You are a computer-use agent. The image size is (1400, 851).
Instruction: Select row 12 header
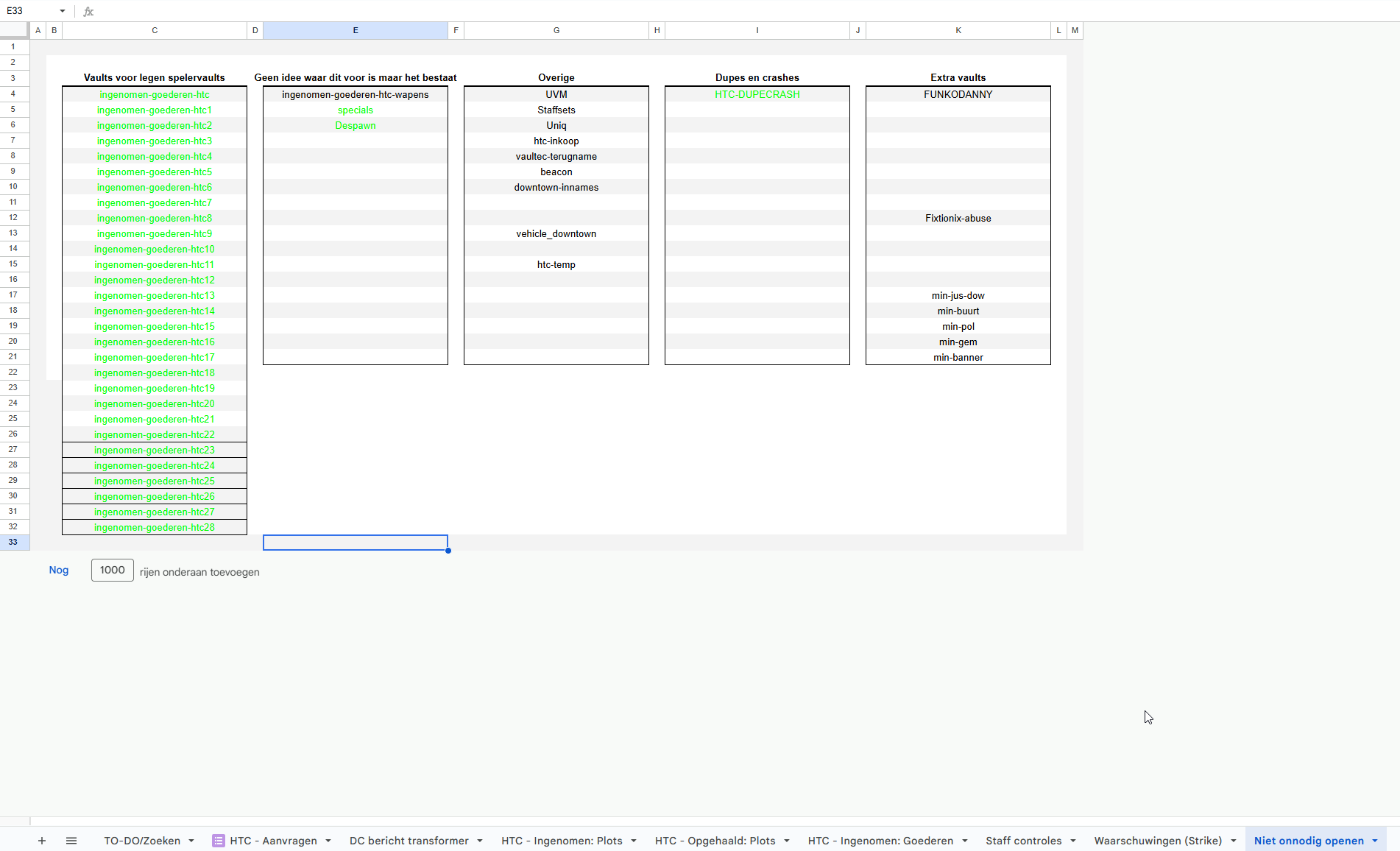(x=13, y=218)
